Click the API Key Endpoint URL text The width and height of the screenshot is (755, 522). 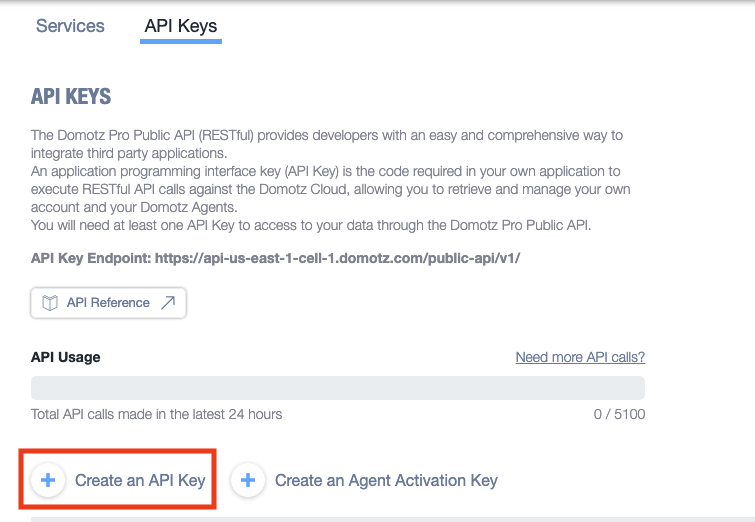coord(338,258)
